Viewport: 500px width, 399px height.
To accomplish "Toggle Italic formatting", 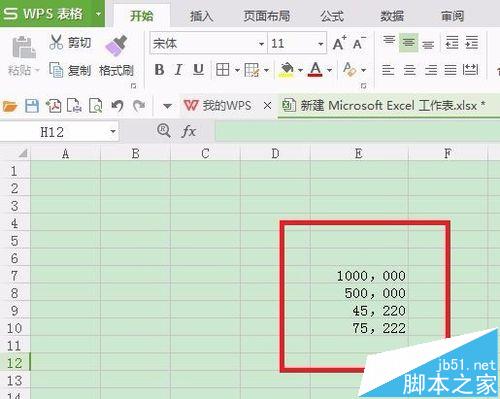I will coord(179,70).
